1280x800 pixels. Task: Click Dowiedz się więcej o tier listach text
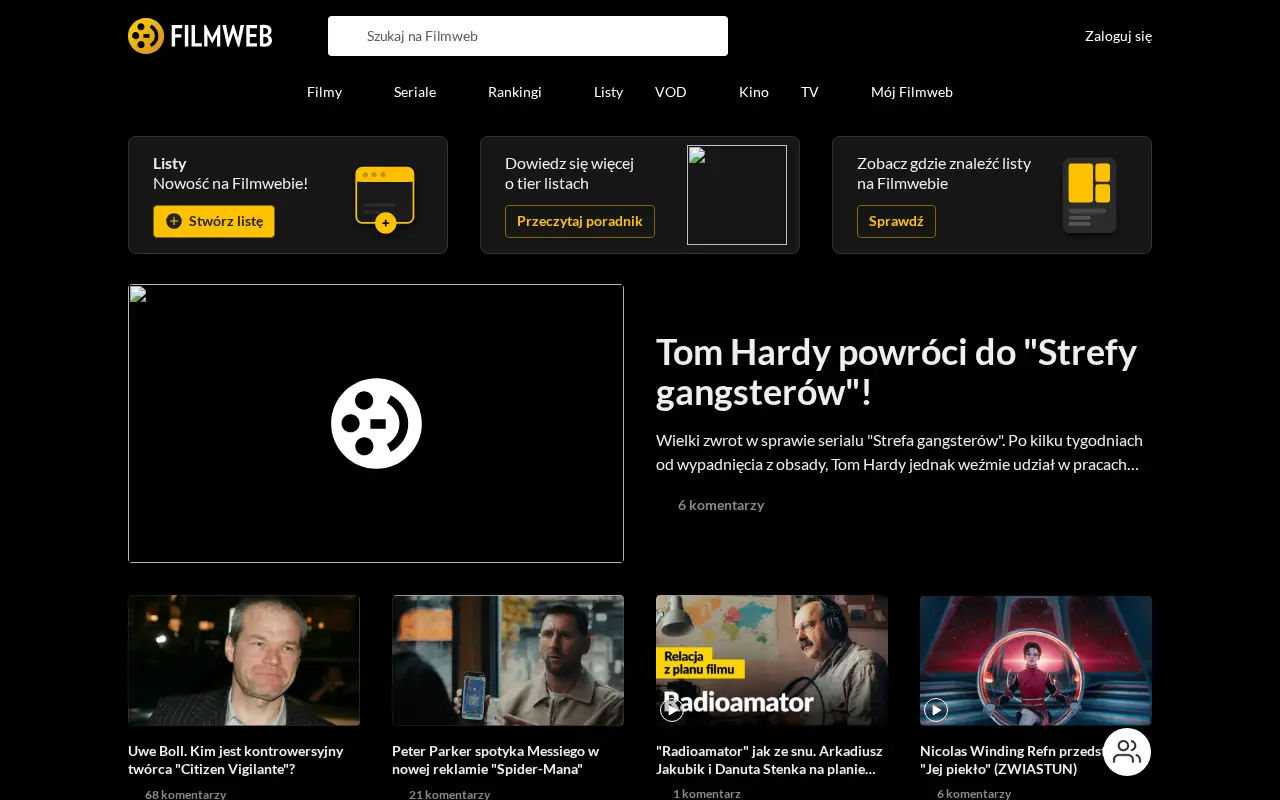point(569,173)
